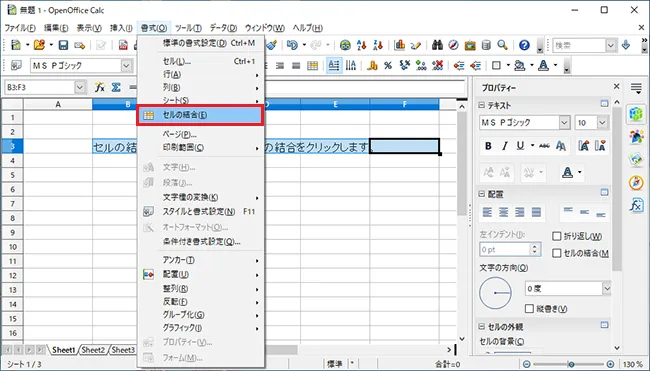Click the Data Sources cylinder icon
This screenshot has height=371, width=650.
pyautogui.click(x=486, y=45)
